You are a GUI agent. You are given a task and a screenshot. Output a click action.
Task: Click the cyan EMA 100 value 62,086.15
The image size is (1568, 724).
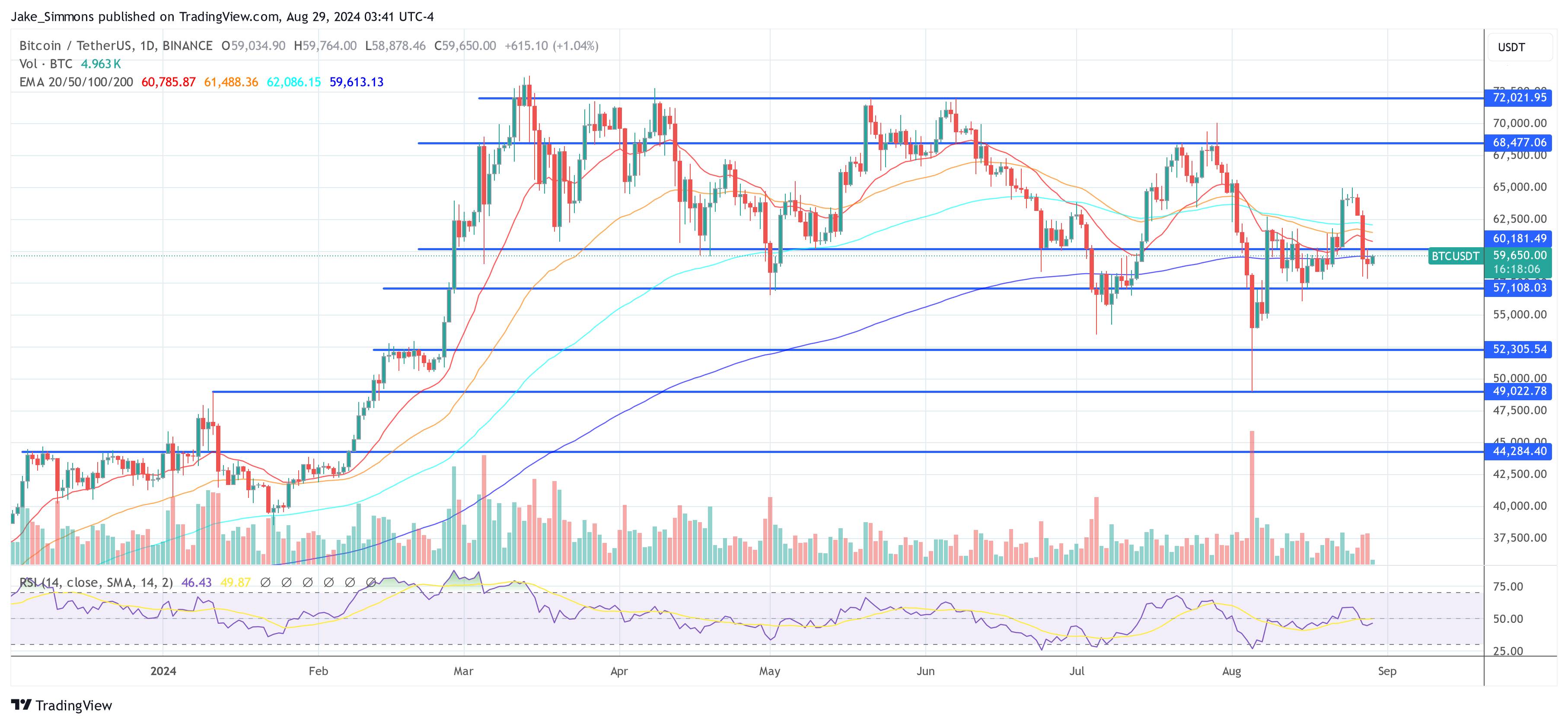click(294, 82)
